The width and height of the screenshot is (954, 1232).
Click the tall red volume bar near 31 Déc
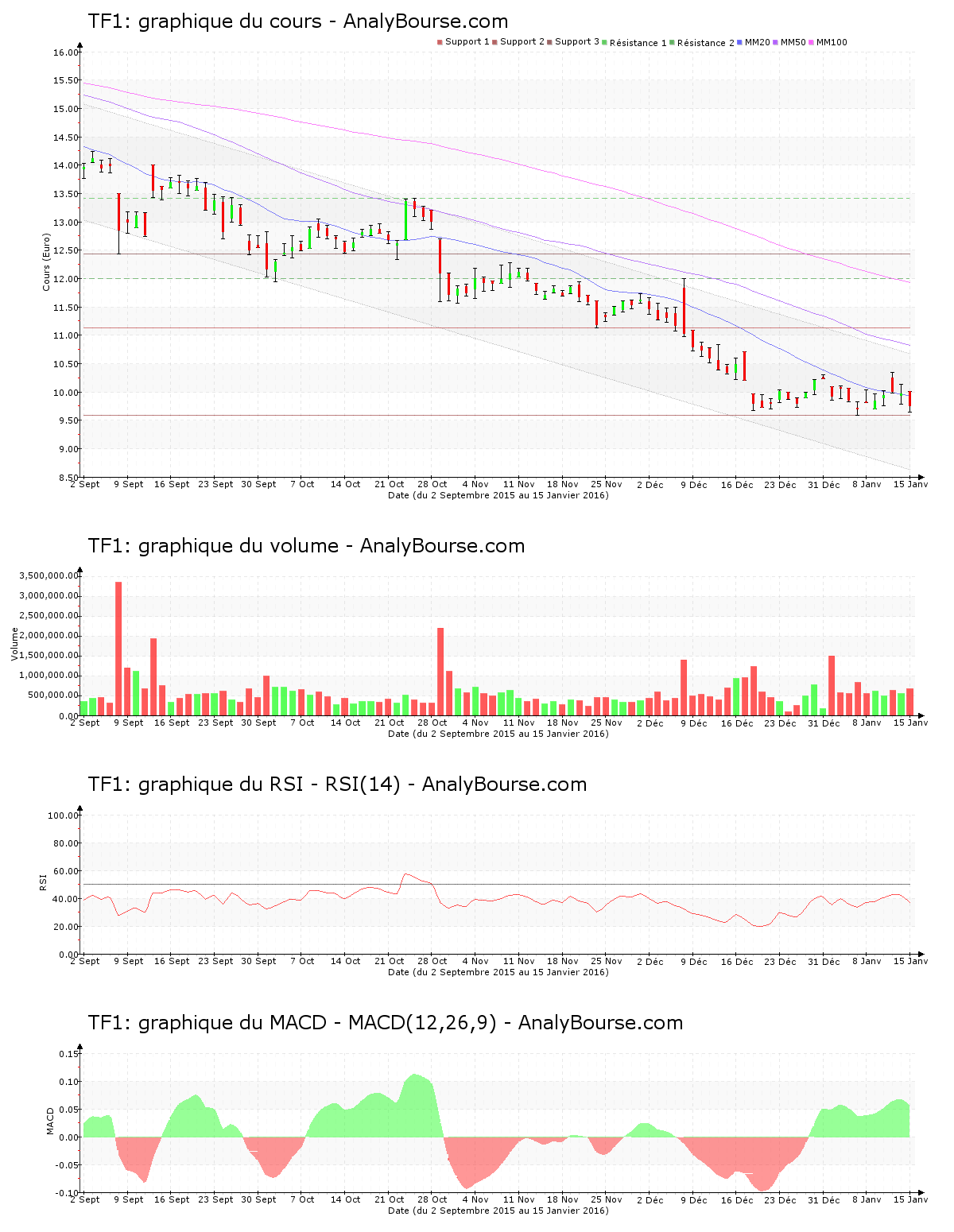tap(832, 686)
